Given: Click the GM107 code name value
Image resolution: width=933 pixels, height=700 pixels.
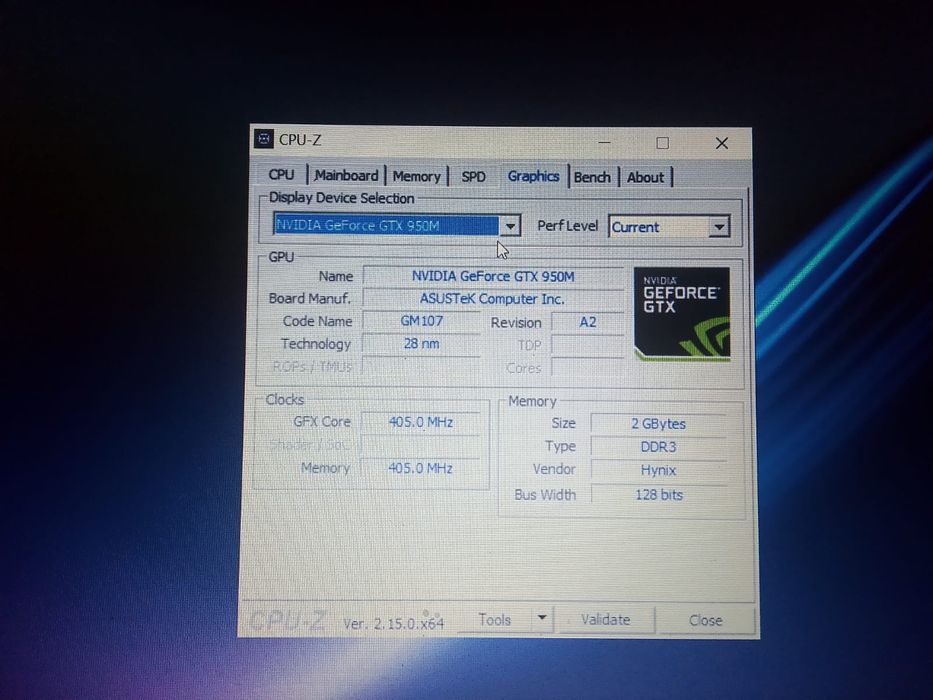Looking at the screenshot, I should [x=421, y=321].
